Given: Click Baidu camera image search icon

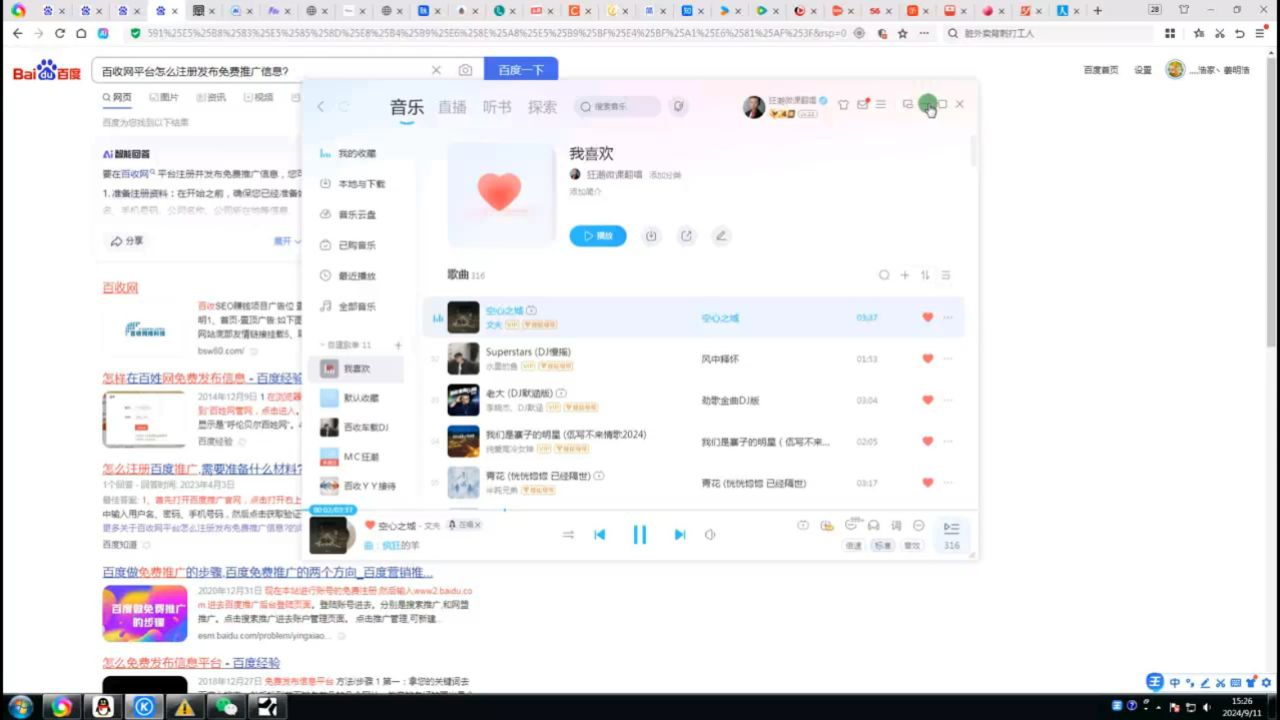Looking at the screenshot, I should coord(465,70).
